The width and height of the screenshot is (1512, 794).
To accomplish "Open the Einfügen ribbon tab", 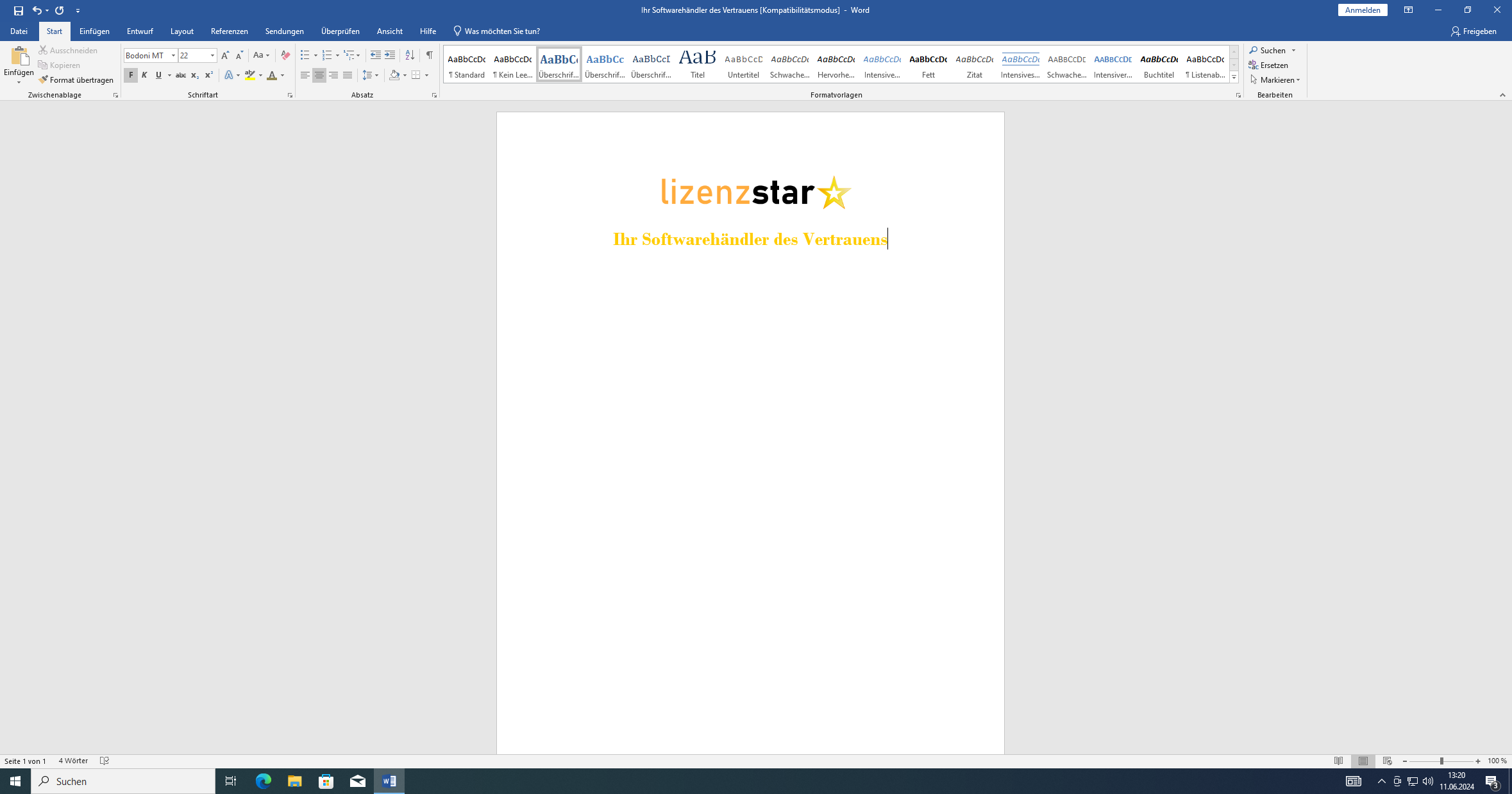I will [x=94, y=31].
